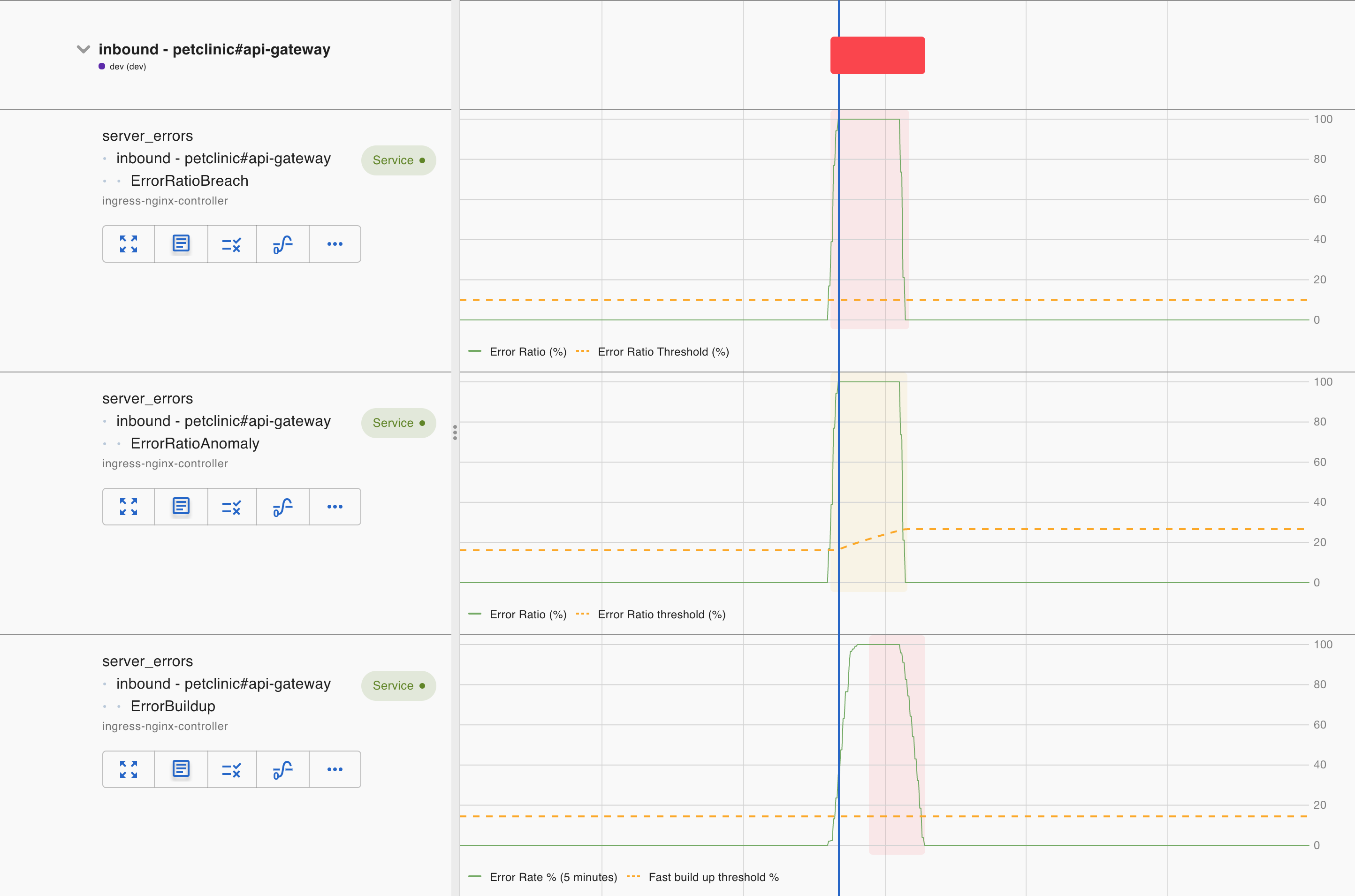Open the ingress-nginx-controller link under ErrorBuildup
Image resolution: width=1355 pixels, height=896 pixels.
(165, 726)
